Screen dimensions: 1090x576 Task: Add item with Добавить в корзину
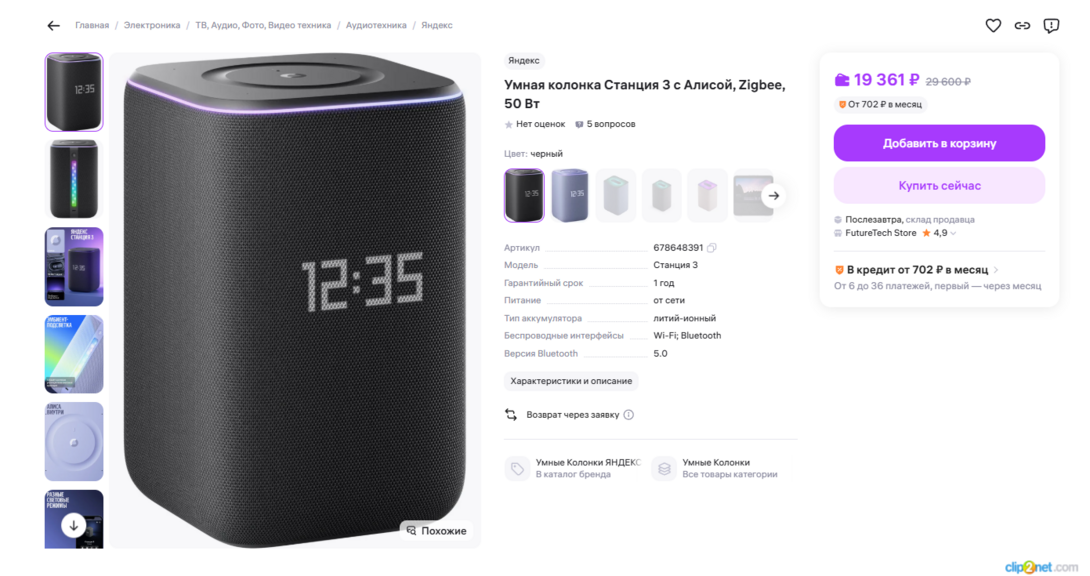[x=939, y=143]
